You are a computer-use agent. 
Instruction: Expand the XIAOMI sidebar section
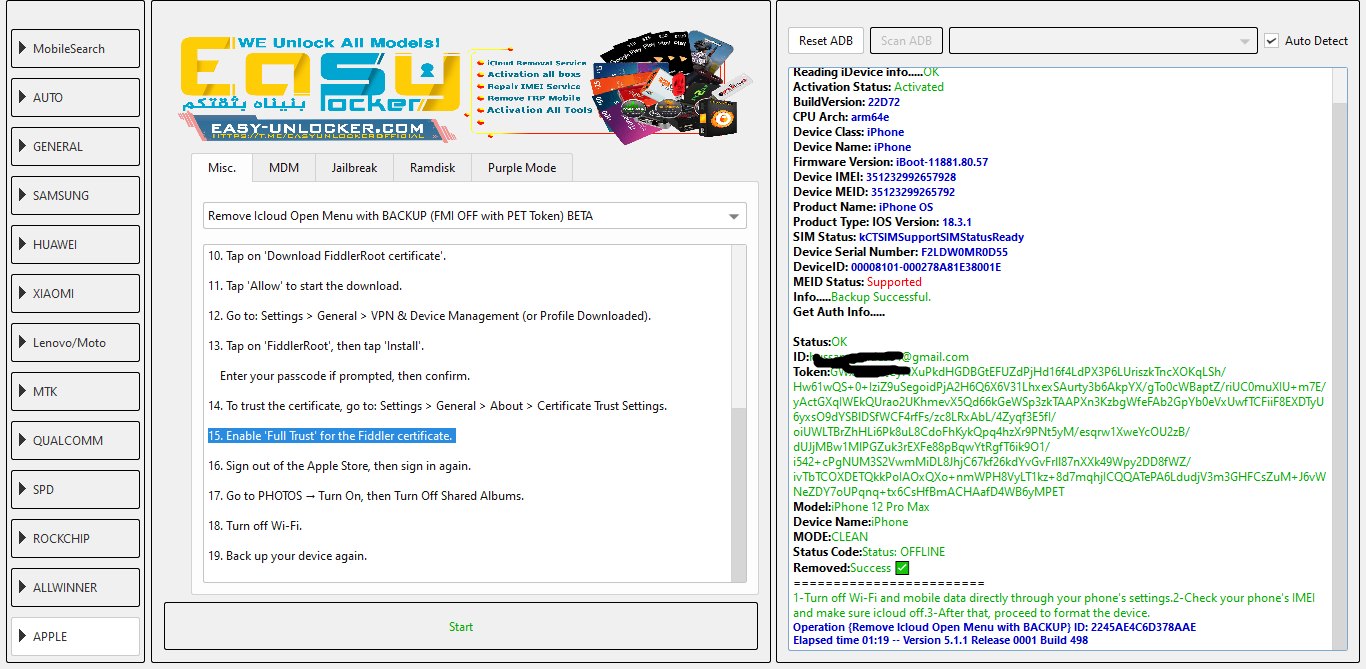click(75, 293)
